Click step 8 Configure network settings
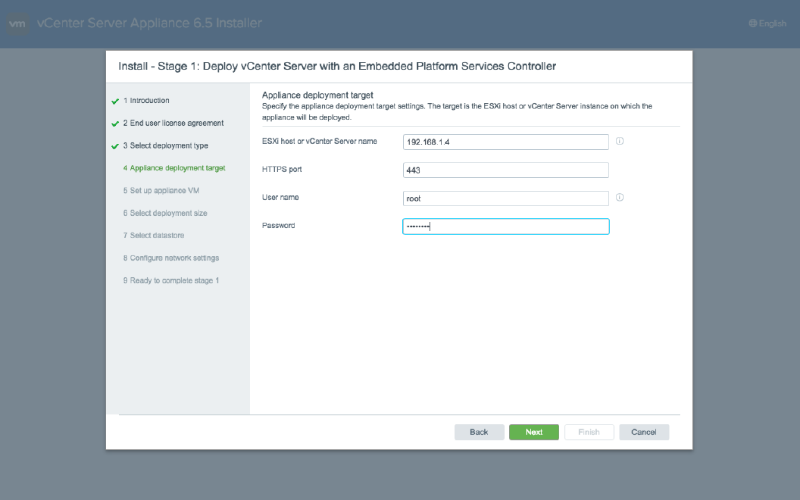The height and width of the screenshot is (500, 800). pyautogui.click(x=171, y=258)
